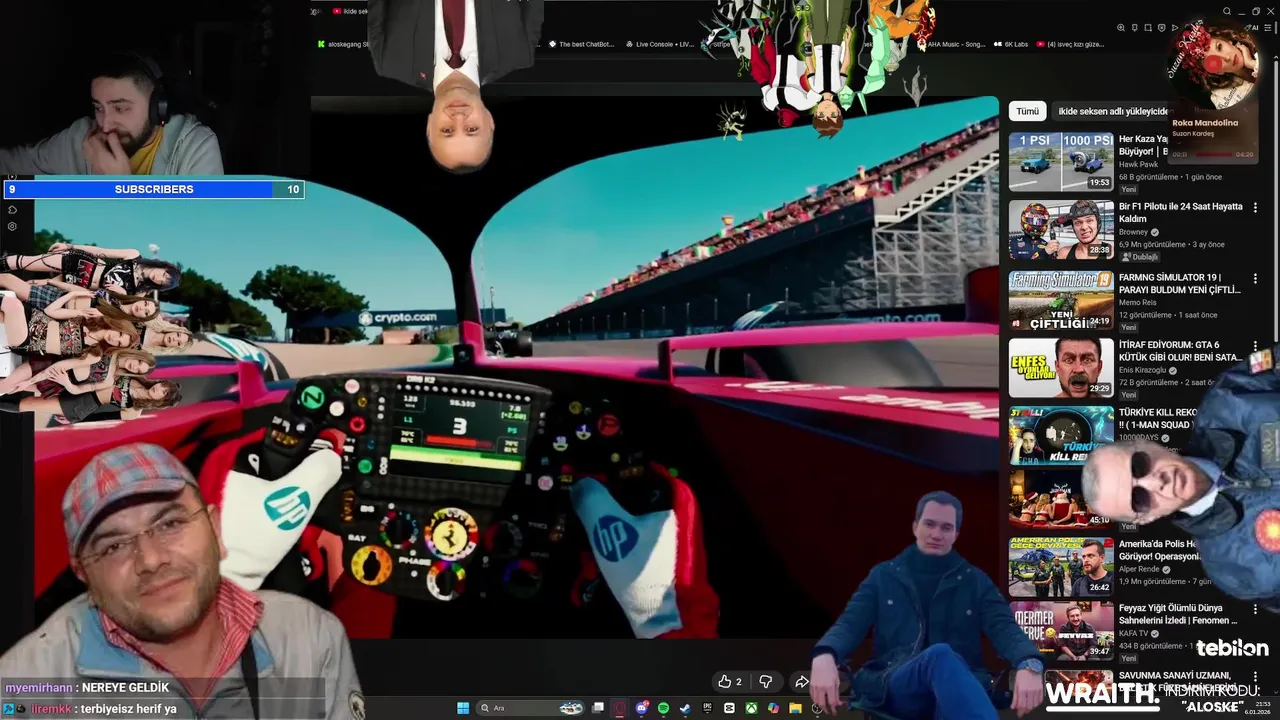Click the YouTube like thumbs-up button
This screenshot has width=1280, height=720.
click(725, 681)
